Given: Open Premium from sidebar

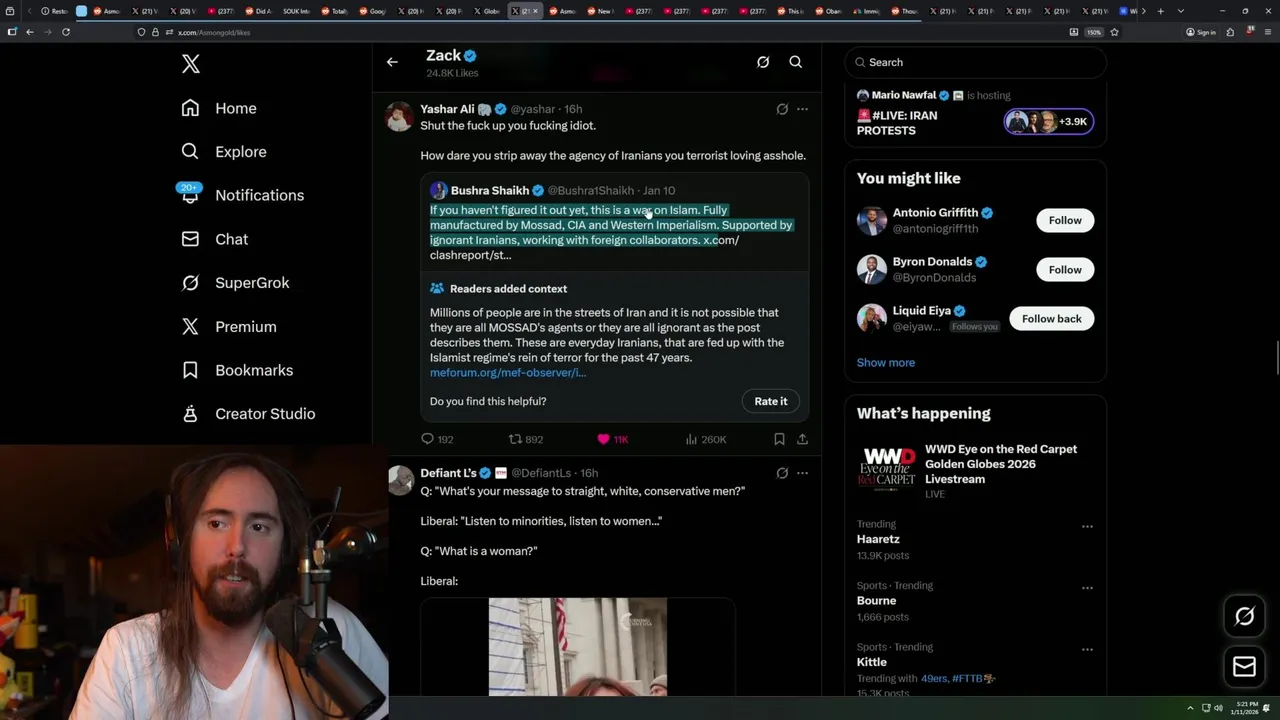Looking at the screenshot, I should [x=229, y=327].
